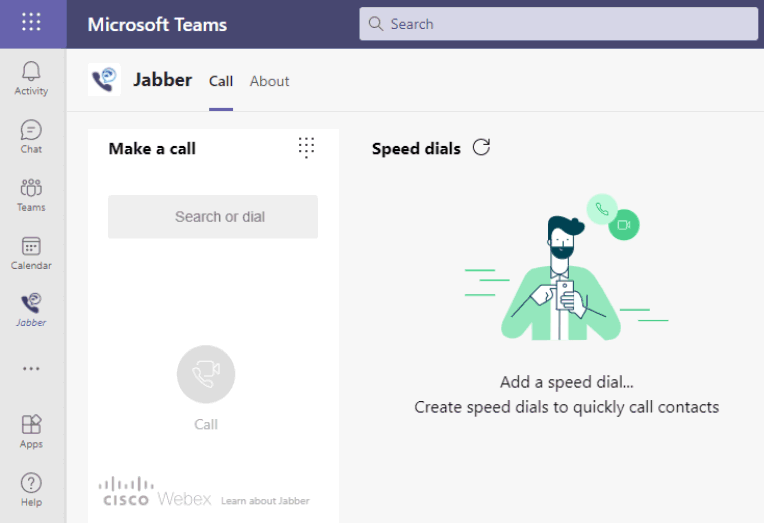Viewport: 764px width, 523px height.
Task: Click the Make a call heading
Action: pyautogui.click(x=152, y=149)
